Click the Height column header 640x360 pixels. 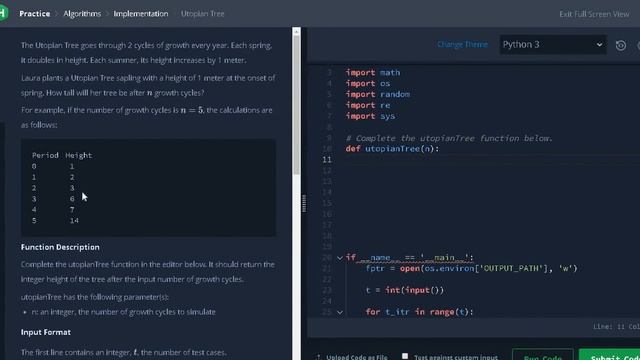(79, 156)
